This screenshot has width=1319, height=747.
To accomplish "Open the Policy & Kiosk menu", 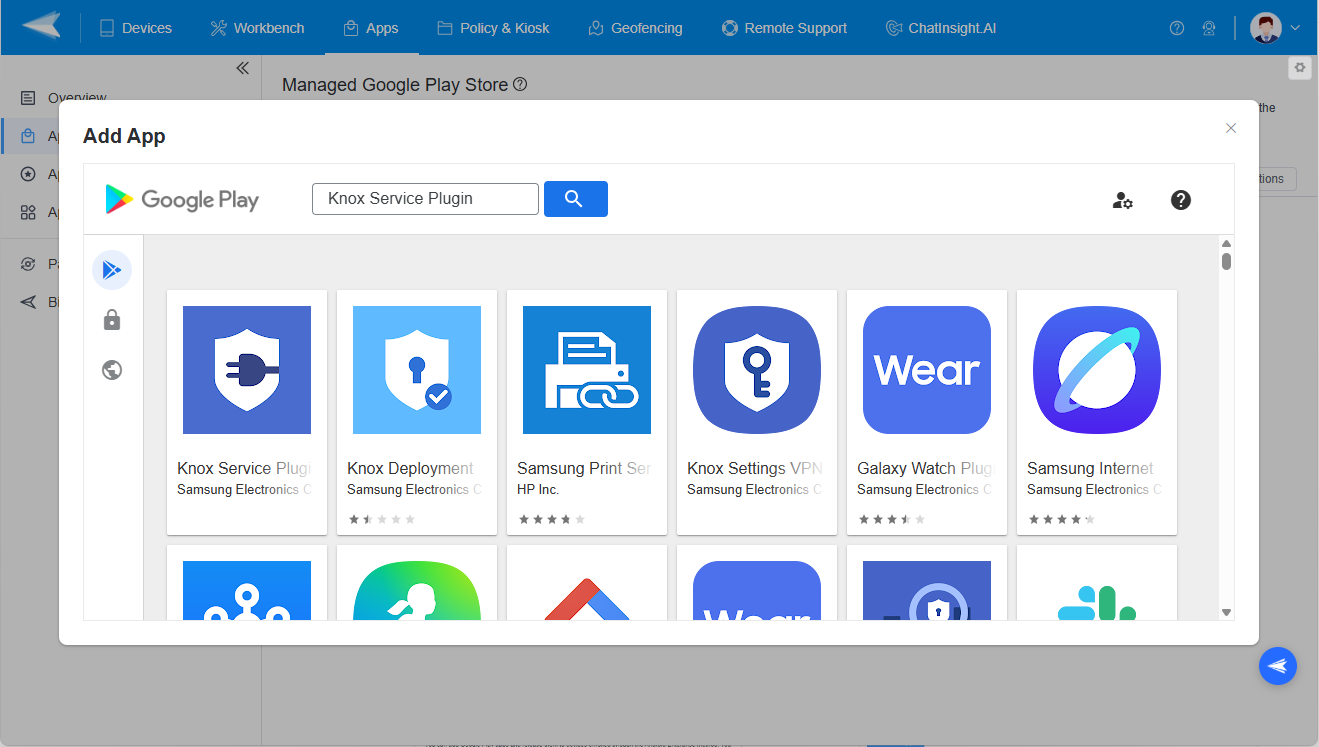I will (493, 27).
